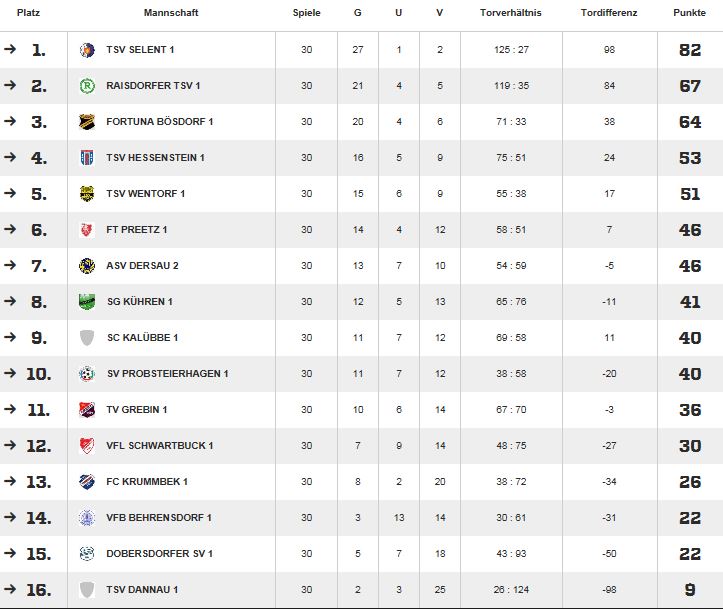Open the VfL Schwartbuck 1 team link
723x609 pixels.
click(160, 445)
